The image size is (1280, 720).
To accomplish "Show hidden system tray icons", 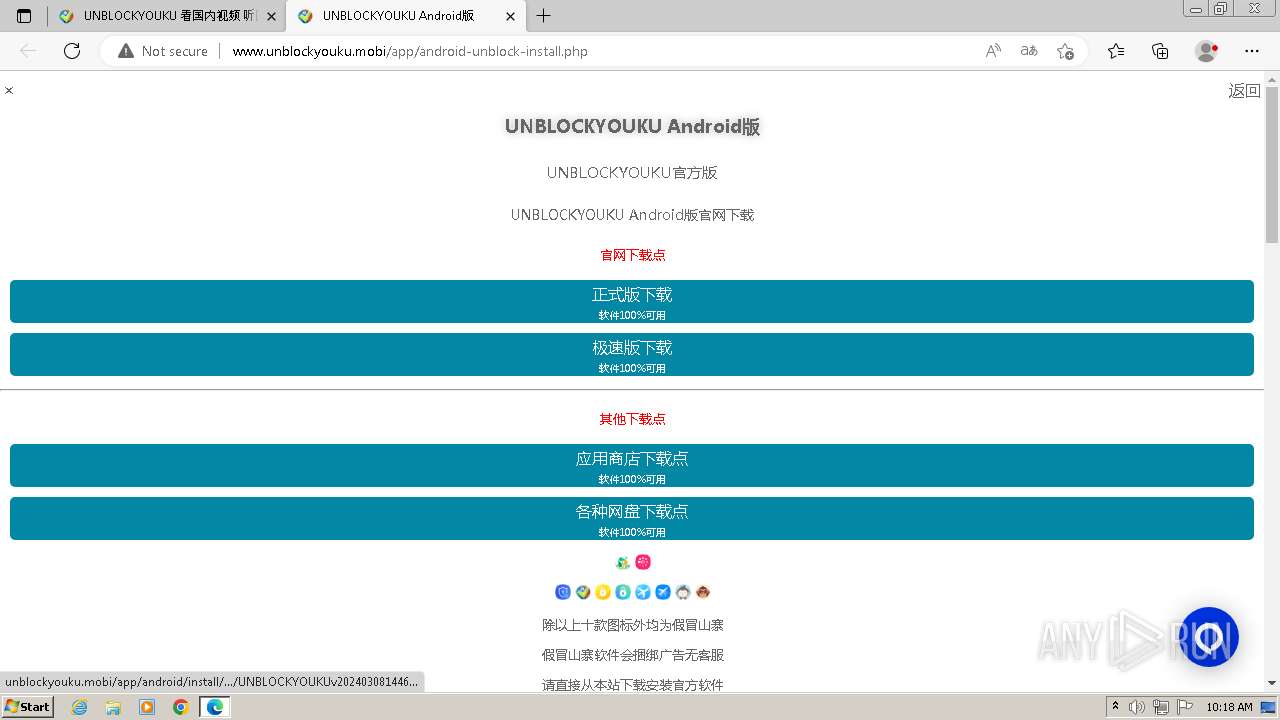I will click(x=1115, y=707).
